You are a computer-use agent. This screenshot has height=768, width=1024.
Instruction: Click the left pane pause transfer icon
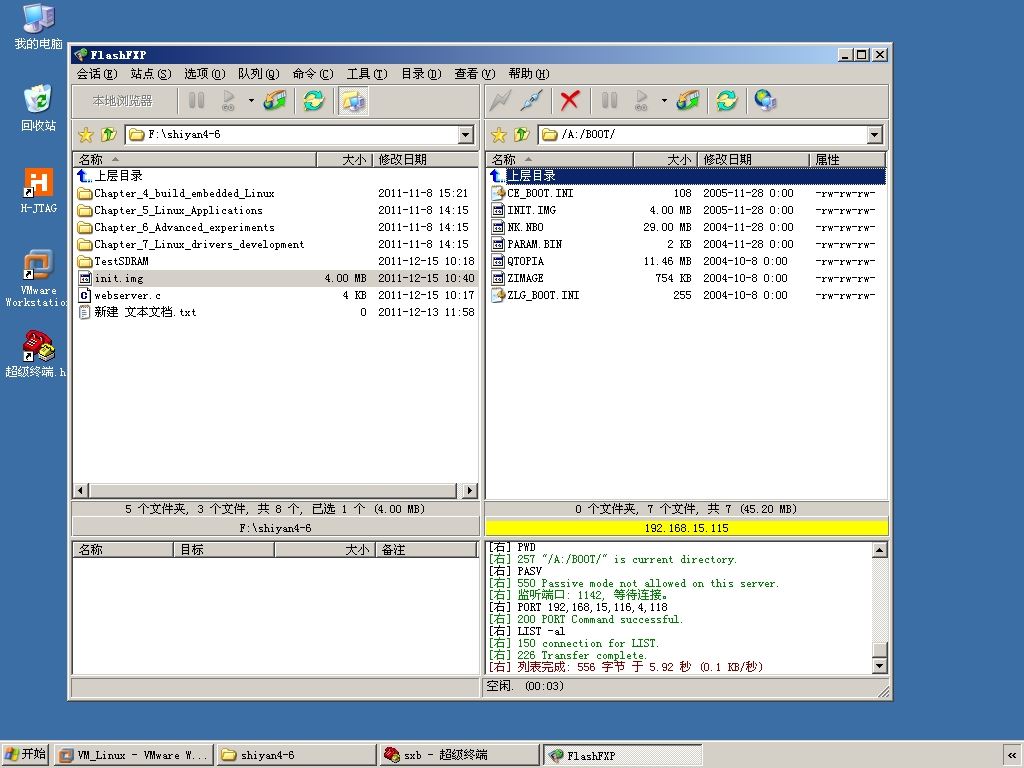point(197,101)
